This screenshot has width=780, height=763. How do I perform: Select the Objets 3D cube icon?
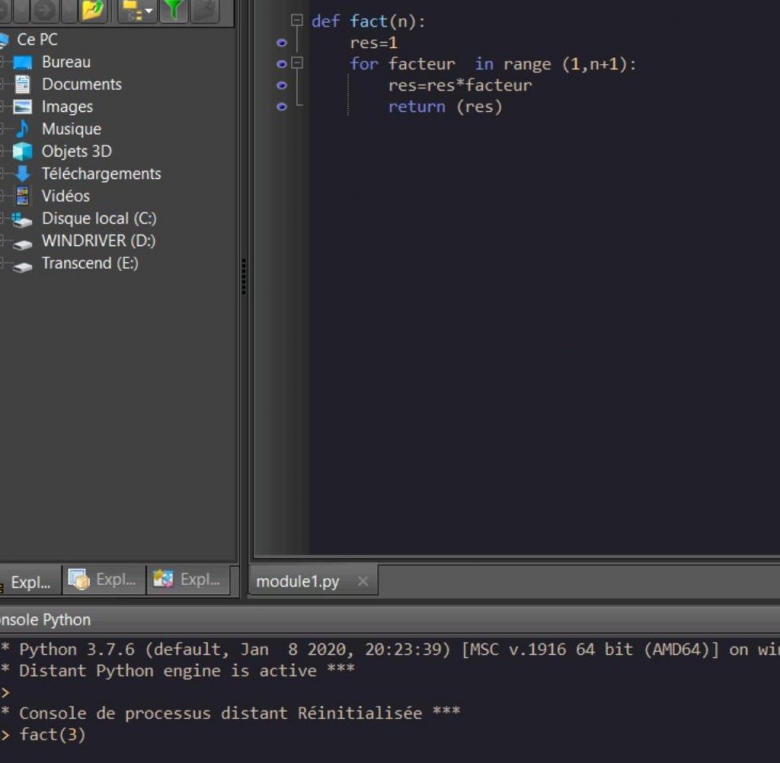22,152
